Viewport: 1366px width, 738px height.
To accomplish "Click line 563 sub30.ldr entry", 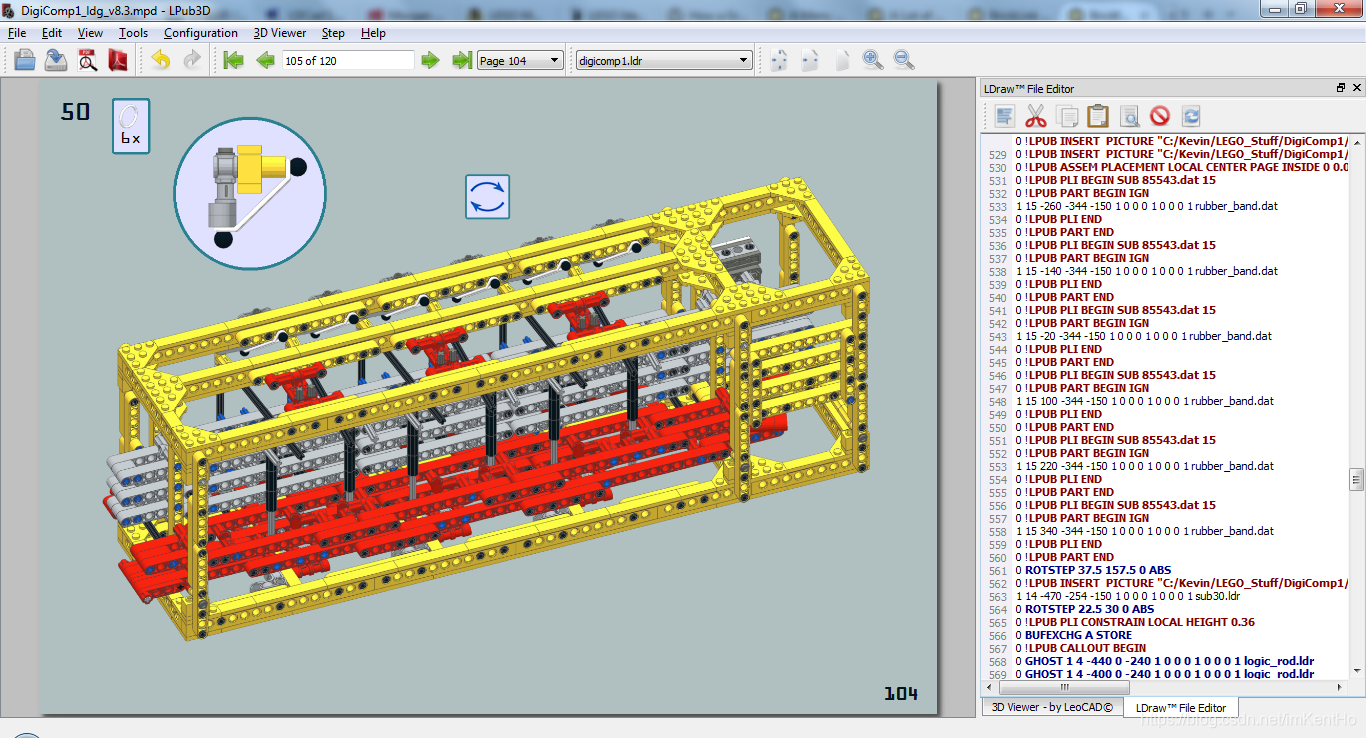I will [x=1127, y=596].
